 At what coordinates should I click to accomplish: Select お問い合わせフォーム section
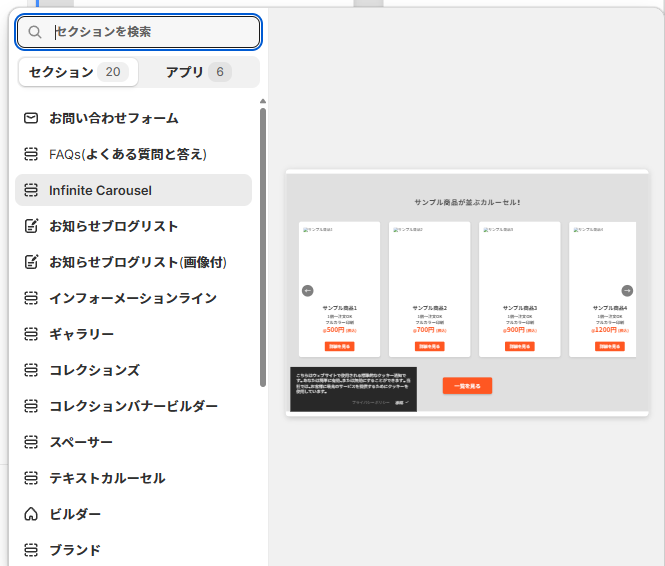pyautogui.click(x=134, y=118)
